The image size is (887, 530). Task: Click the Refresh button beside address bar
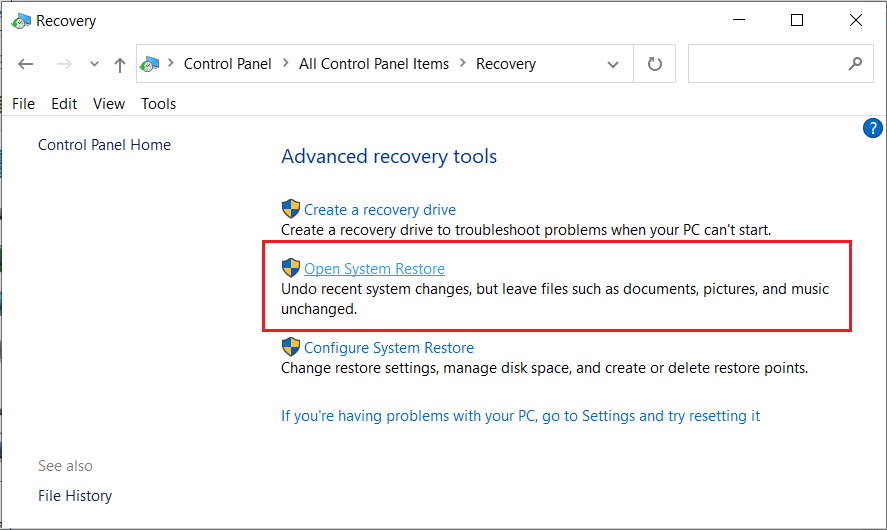pos(655,64)
